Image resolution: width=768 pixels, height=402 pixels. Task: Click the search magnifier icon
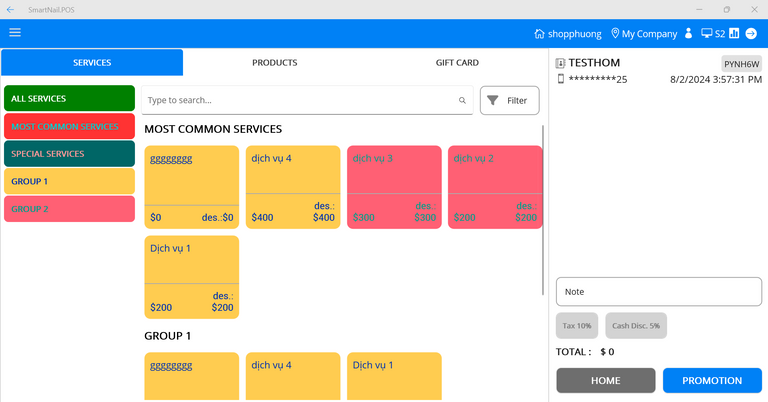pyautogui.click(x=462, y=101)
